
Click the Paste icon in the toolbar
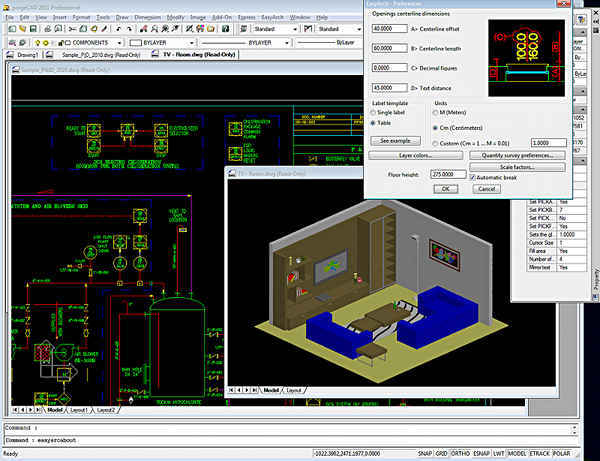(94, 29)
